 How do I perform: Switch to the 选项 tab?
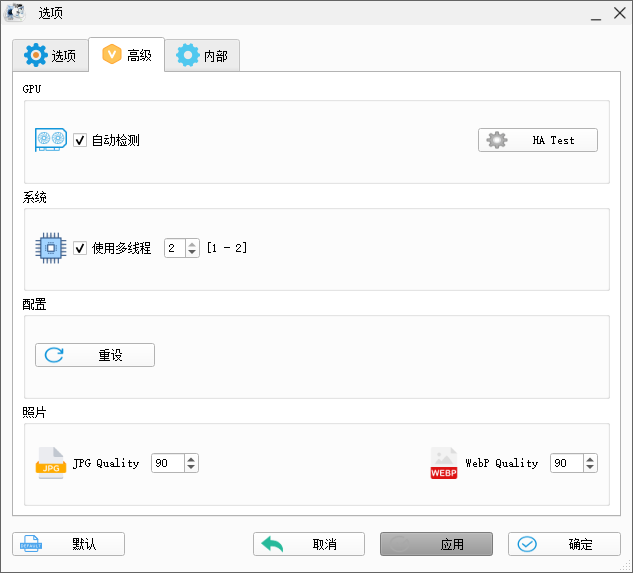[50, 56]
